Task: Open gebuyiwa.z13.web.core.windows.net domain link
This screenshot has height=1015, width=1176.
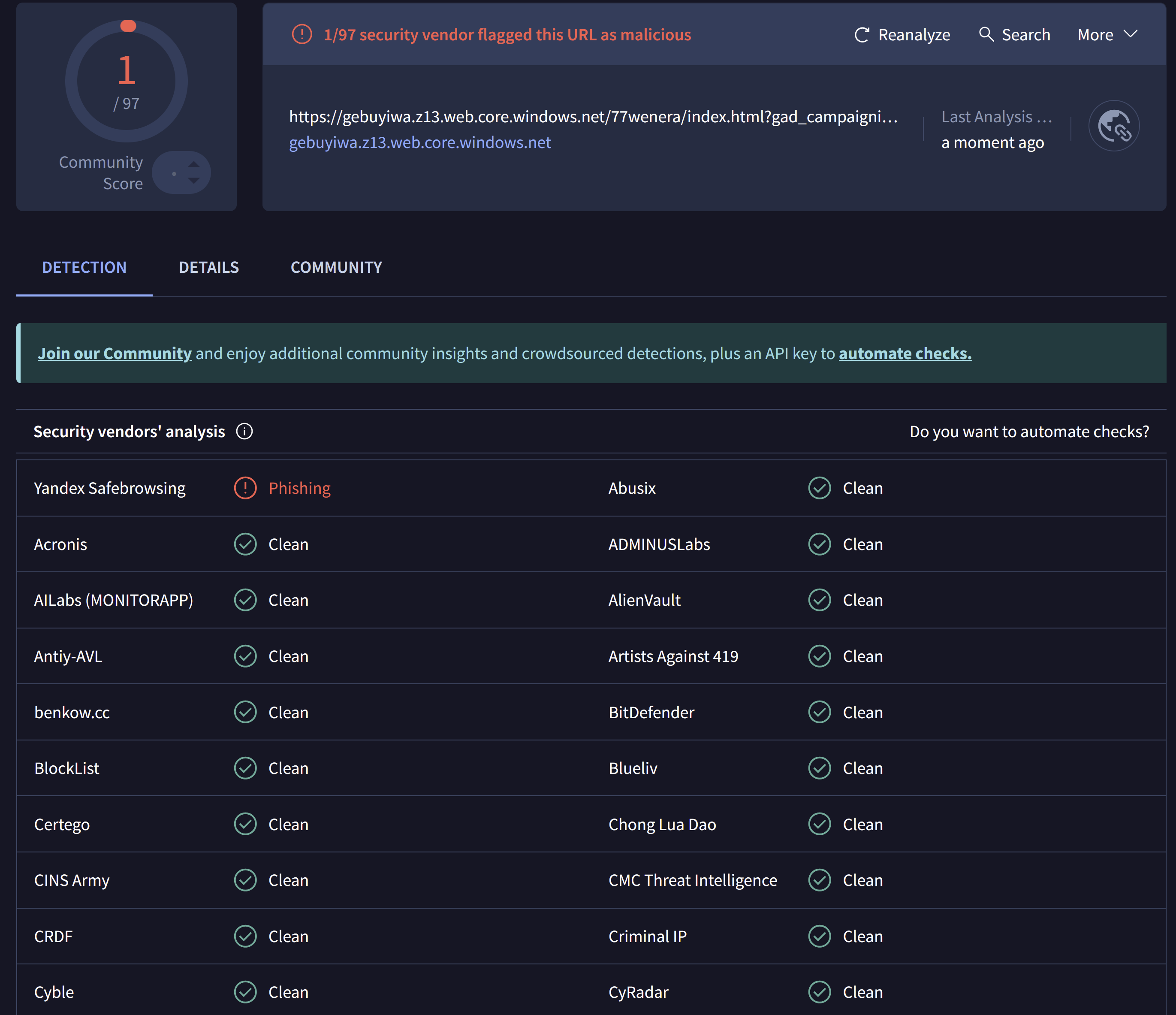Action: pos(420,142)
